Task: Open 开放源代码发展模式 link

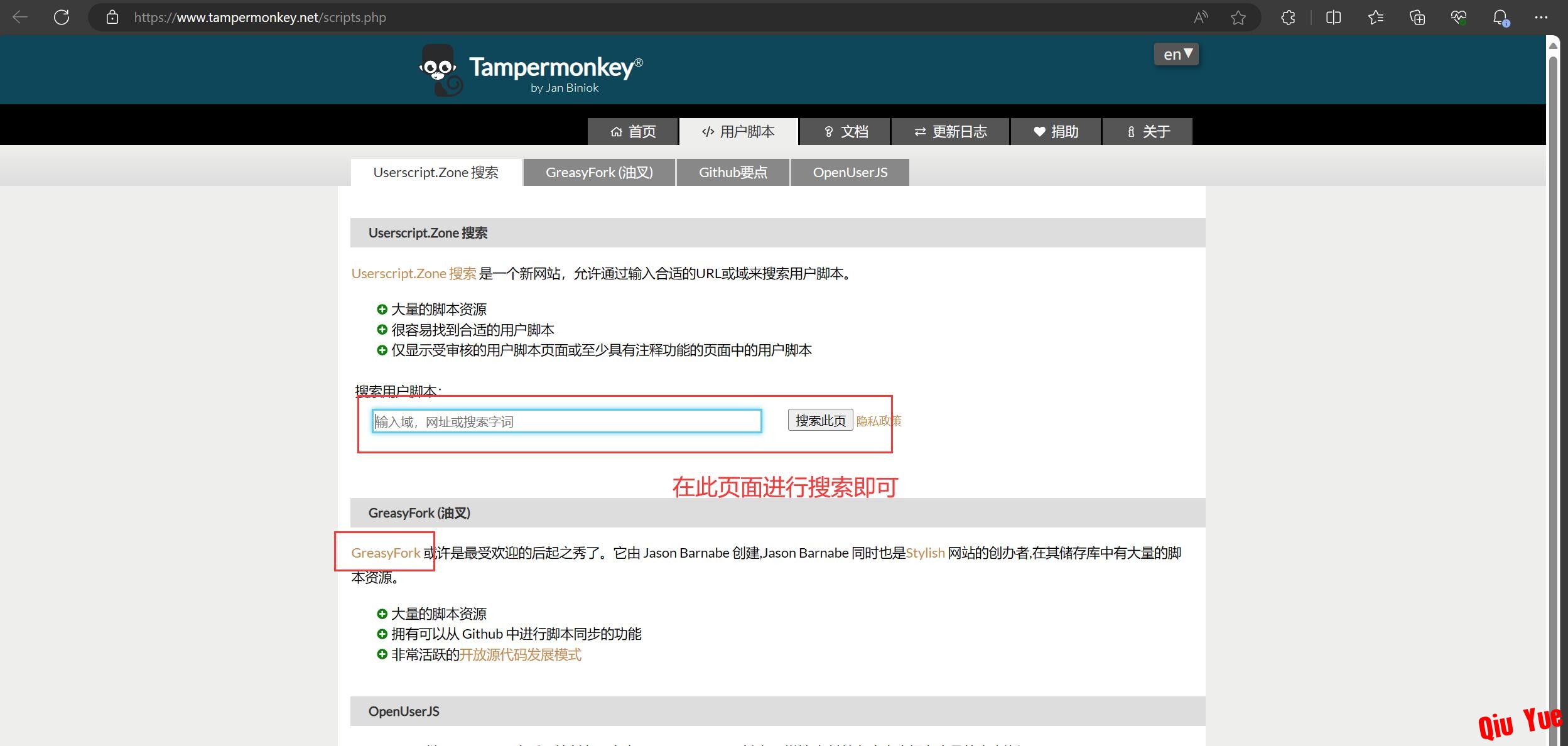Action: point(520,655)
